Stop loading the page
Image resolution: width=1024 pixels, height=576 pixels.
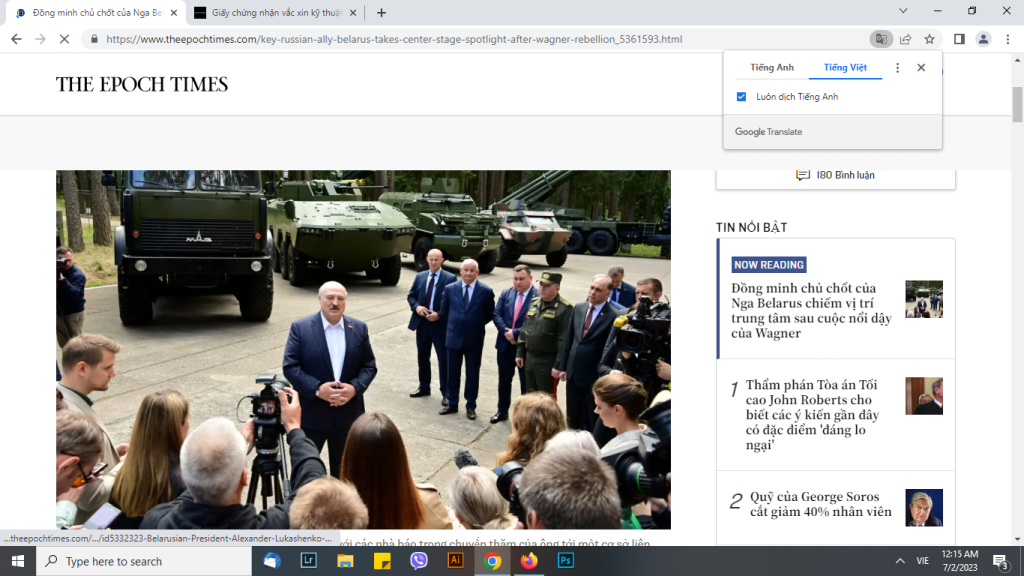click(64, 39)
